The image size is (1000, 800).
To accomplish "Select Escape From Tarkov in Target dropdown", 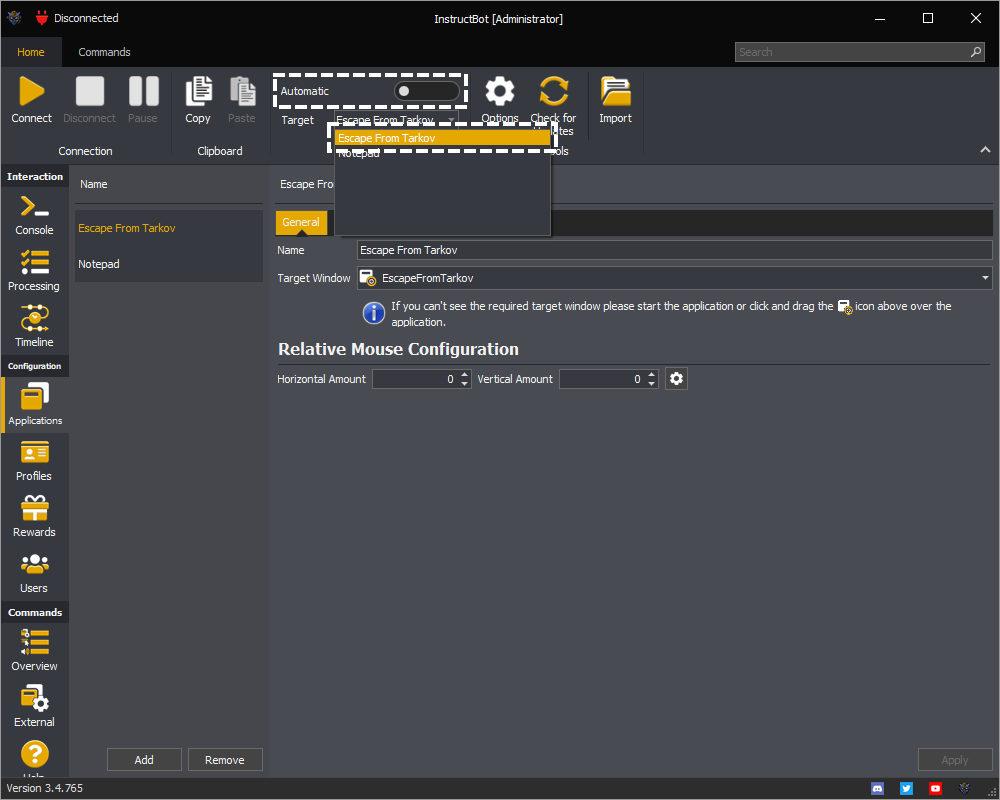I will (x=442, y=138).
